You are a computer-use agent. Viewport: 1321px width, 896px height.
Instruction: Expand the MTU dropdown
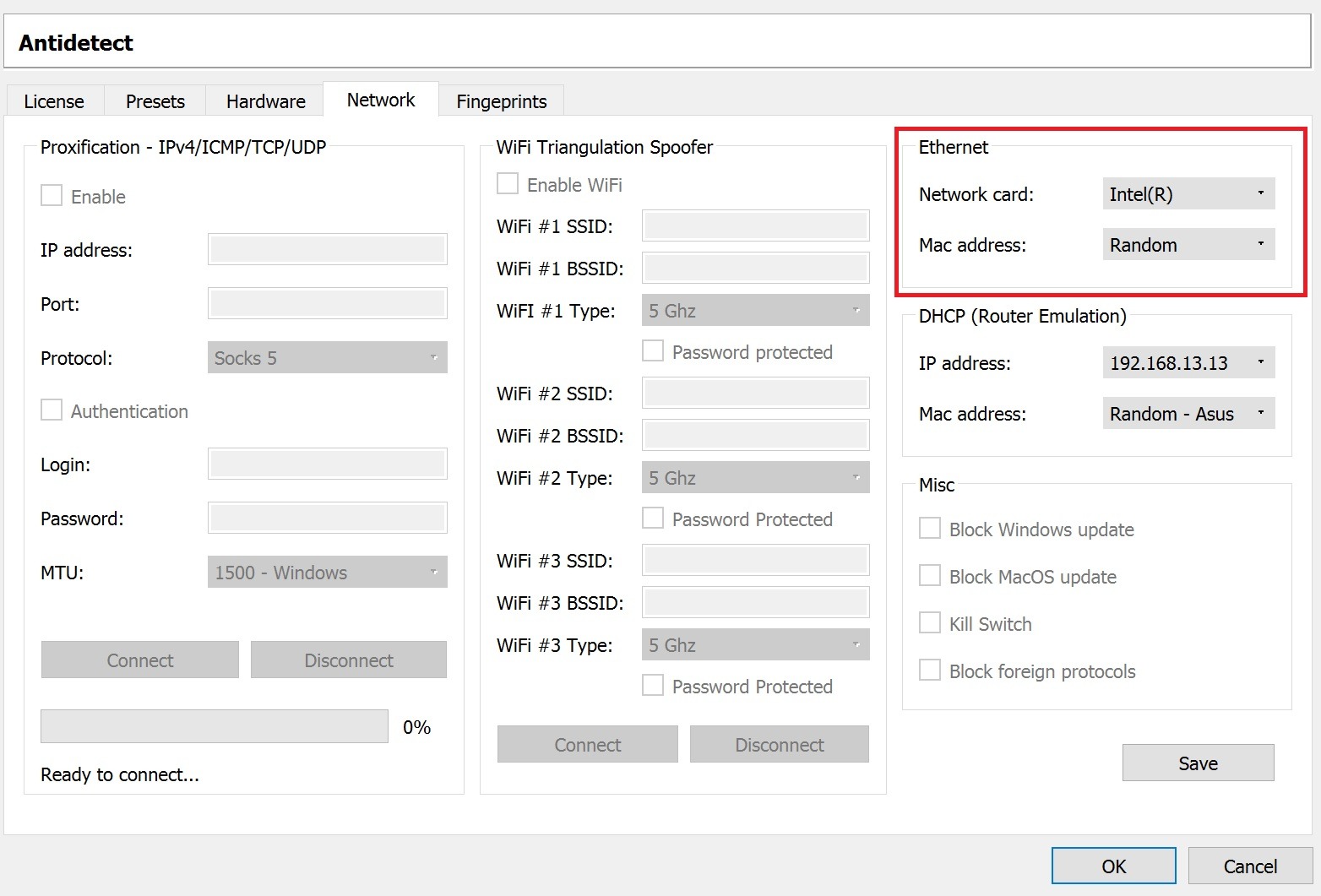pyautogui.click(x=328, y=573)
